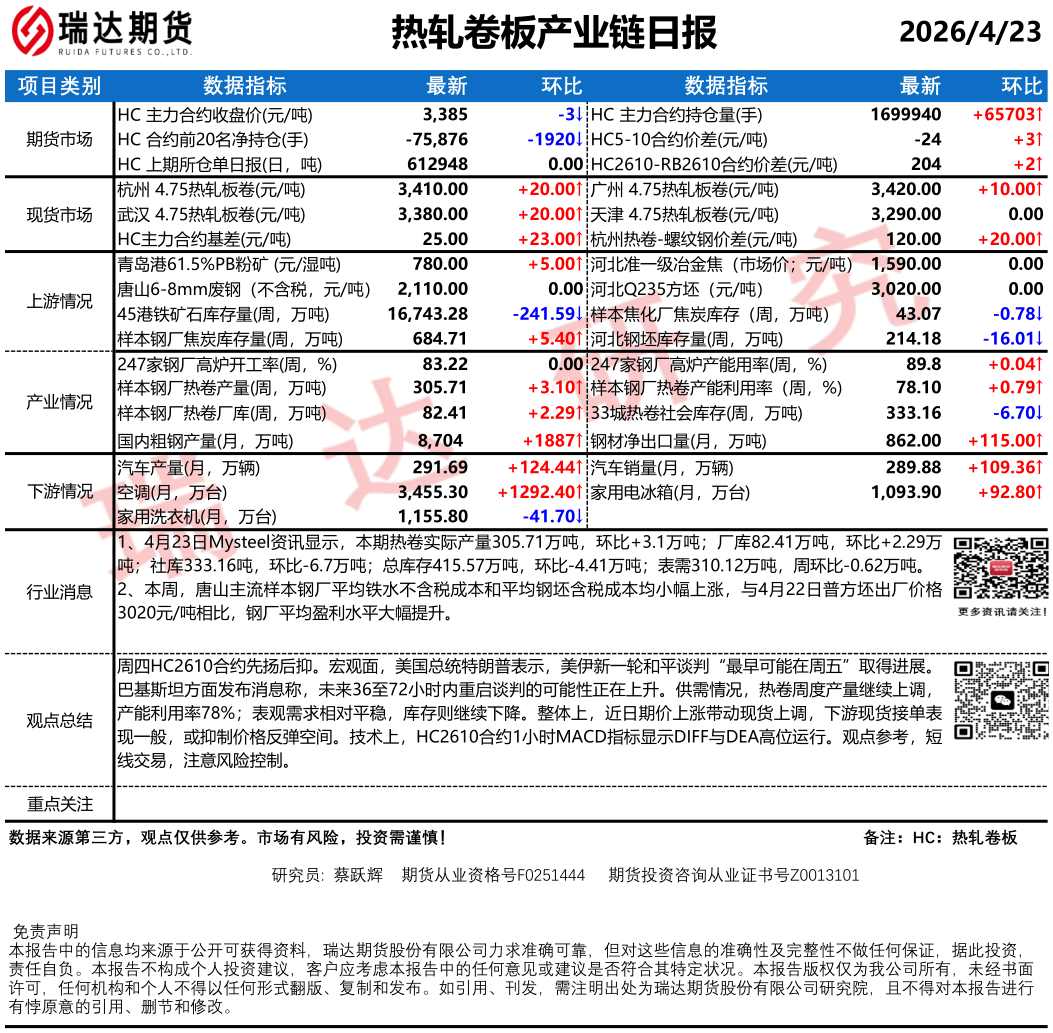Click the empty 重点关注 content field
Image resolution: width=1053 pixels, height=1033 pixels.
tap(580, 804)
